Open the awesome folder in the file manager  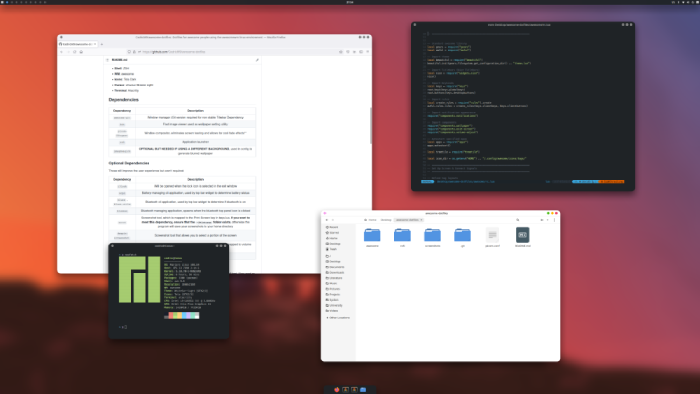coord(372,236)
